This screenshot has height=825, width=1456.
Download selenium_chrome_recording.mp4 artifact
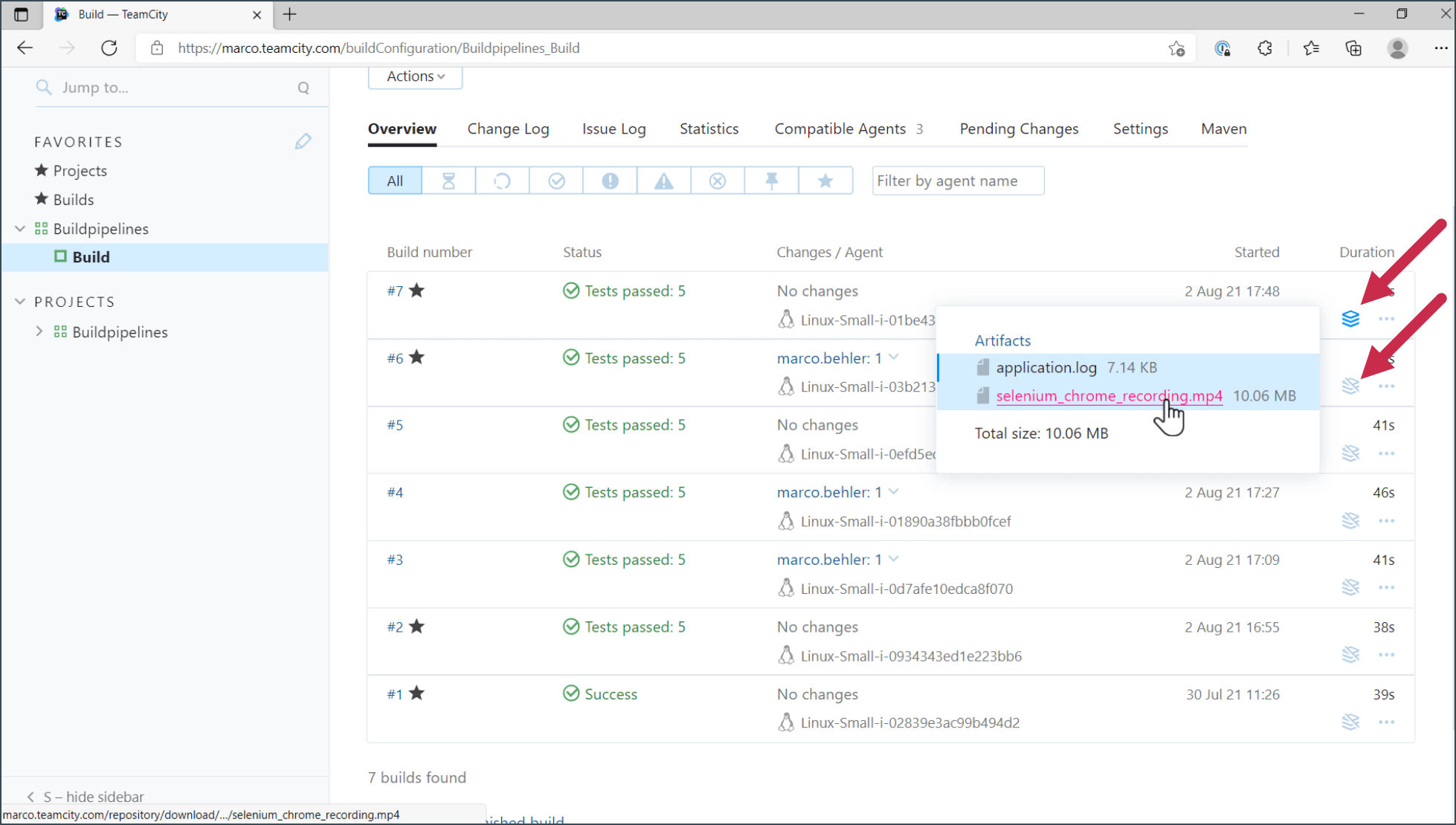[x=1109, y=395]
